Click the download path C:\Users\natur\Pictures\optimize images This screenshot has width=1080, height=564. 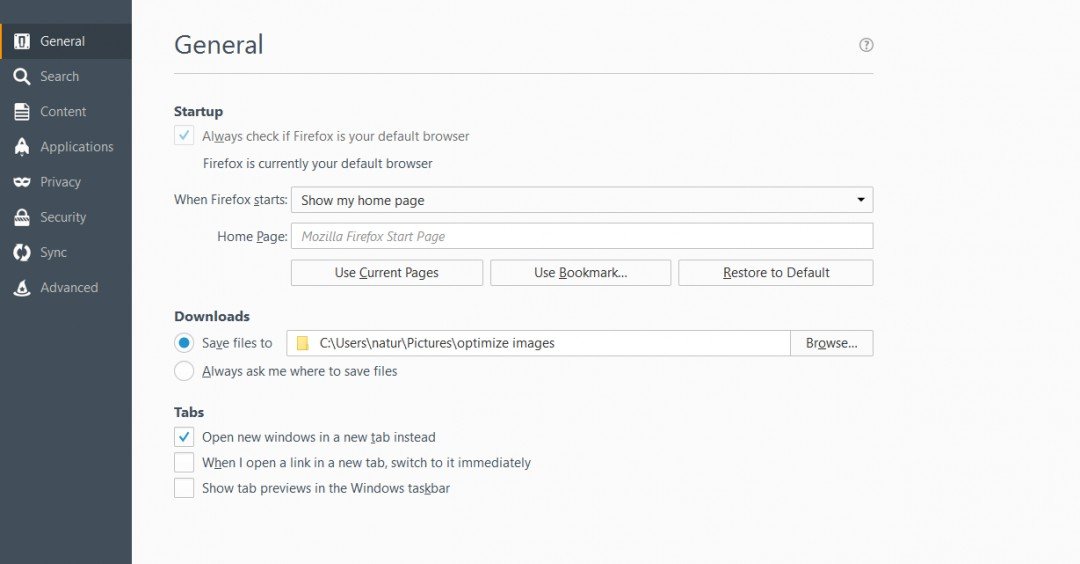point(437,343)
